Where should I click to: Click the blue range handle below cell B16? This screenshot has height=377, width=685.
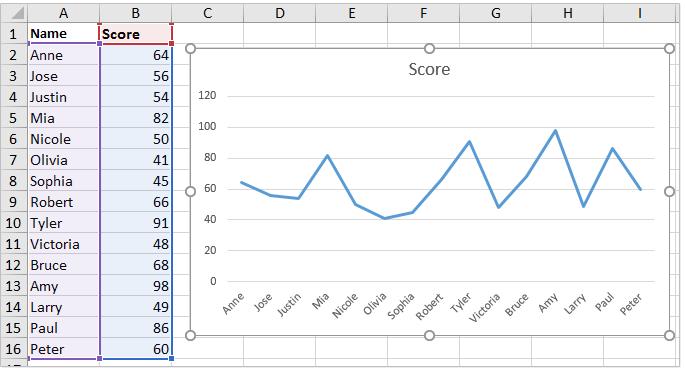tap(171, 359)
